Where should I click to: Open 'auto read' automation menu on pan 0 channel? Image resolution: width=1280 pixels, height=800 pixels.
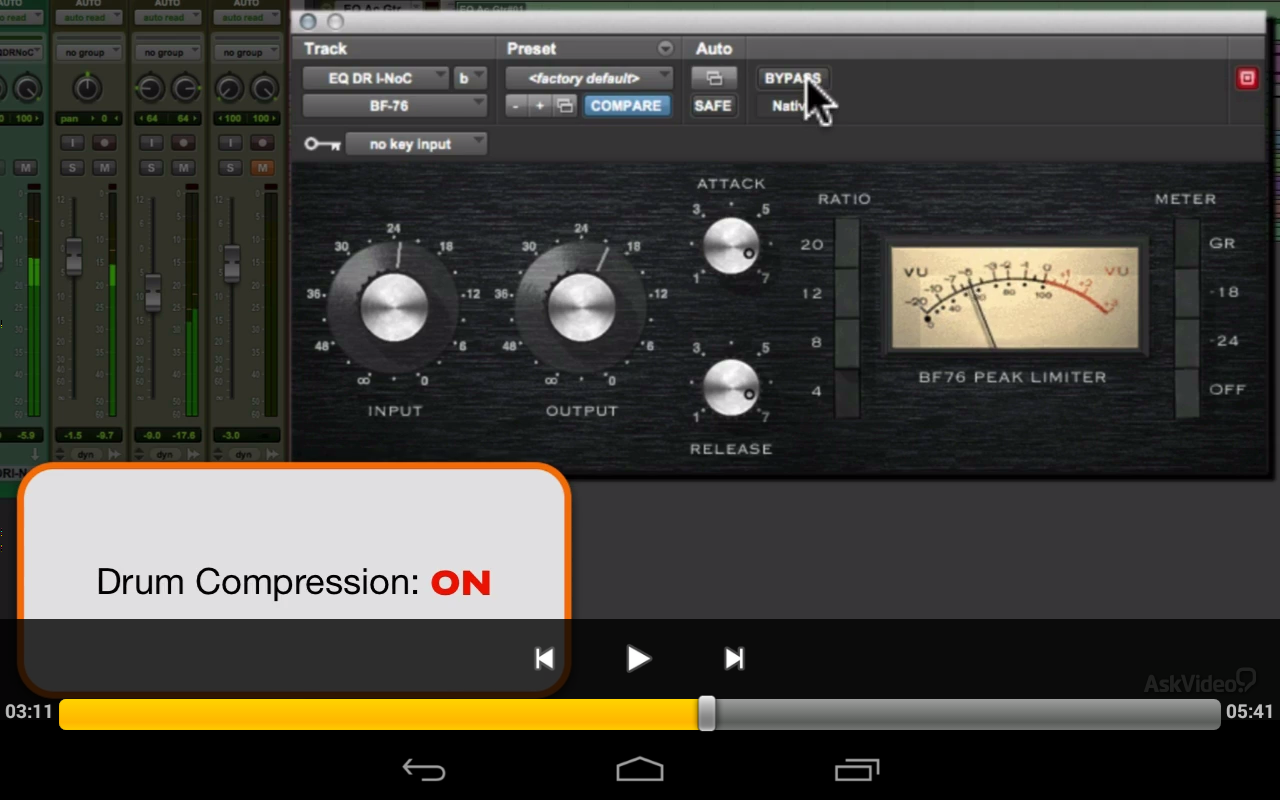(88, 18)
